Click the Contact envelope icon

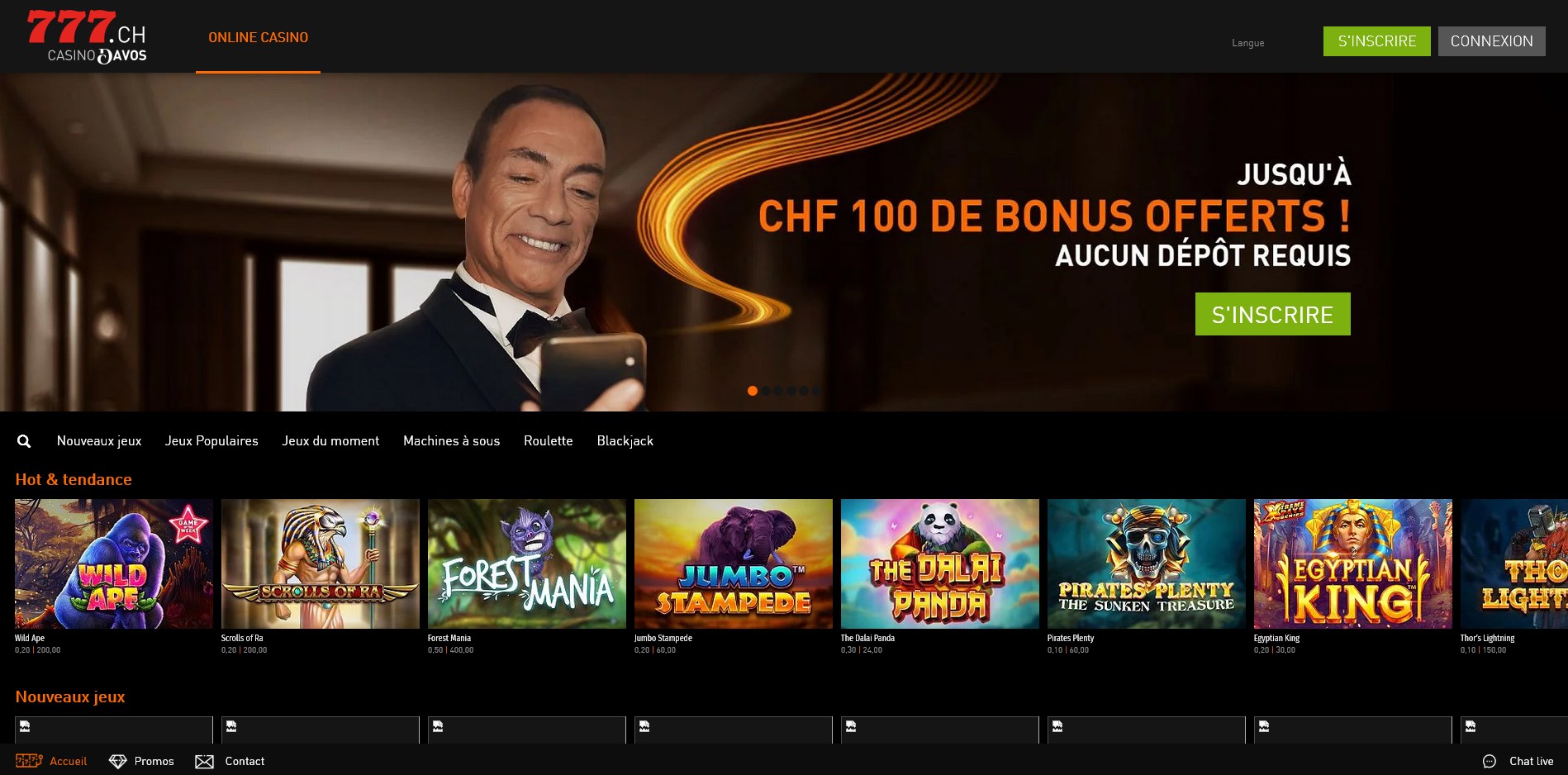[x=204, y=762]
